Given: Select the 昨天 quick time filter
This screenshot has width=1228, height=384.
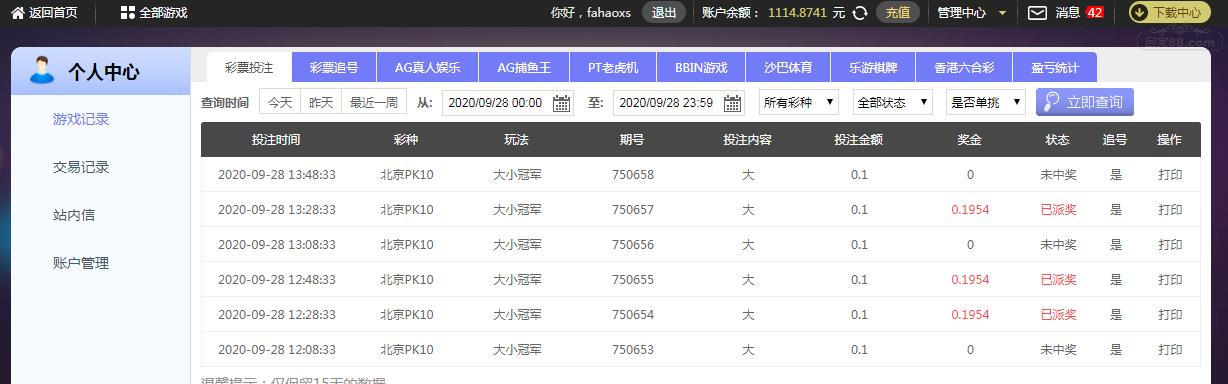Looking at the screenshot, I should [321, 102].
